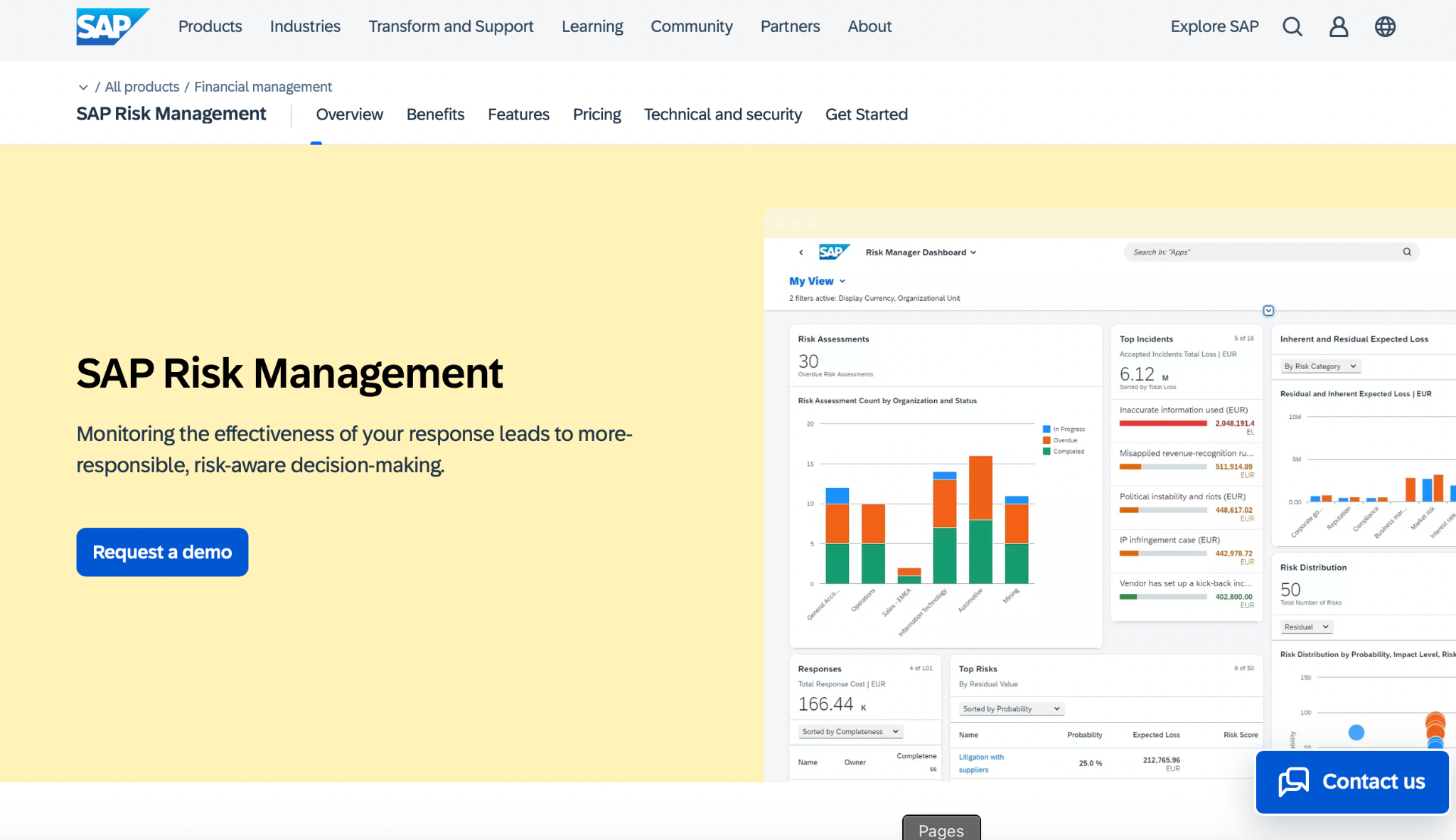This screenshot has width=1456, height=840.
Task: Open the globe country selector
Action: coord(1385,27)
